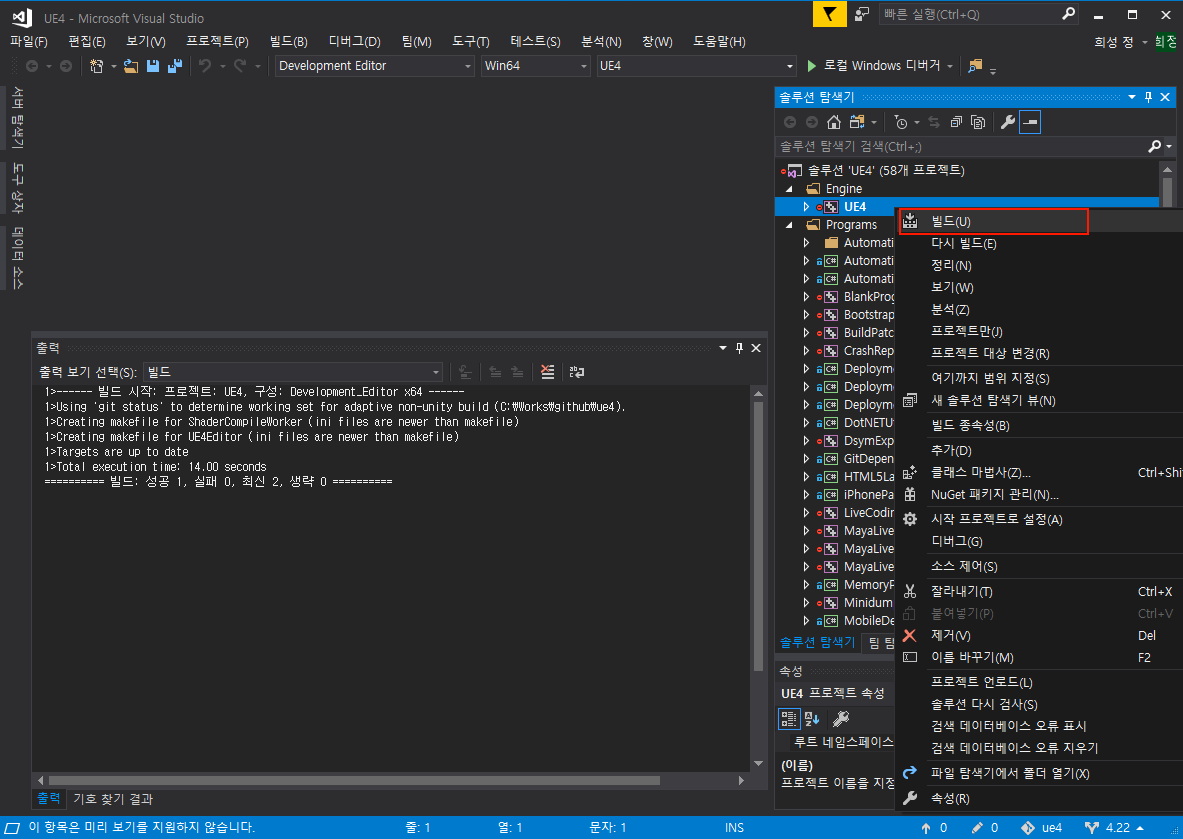Click Go to Previous Message in Output

(495, 372)
